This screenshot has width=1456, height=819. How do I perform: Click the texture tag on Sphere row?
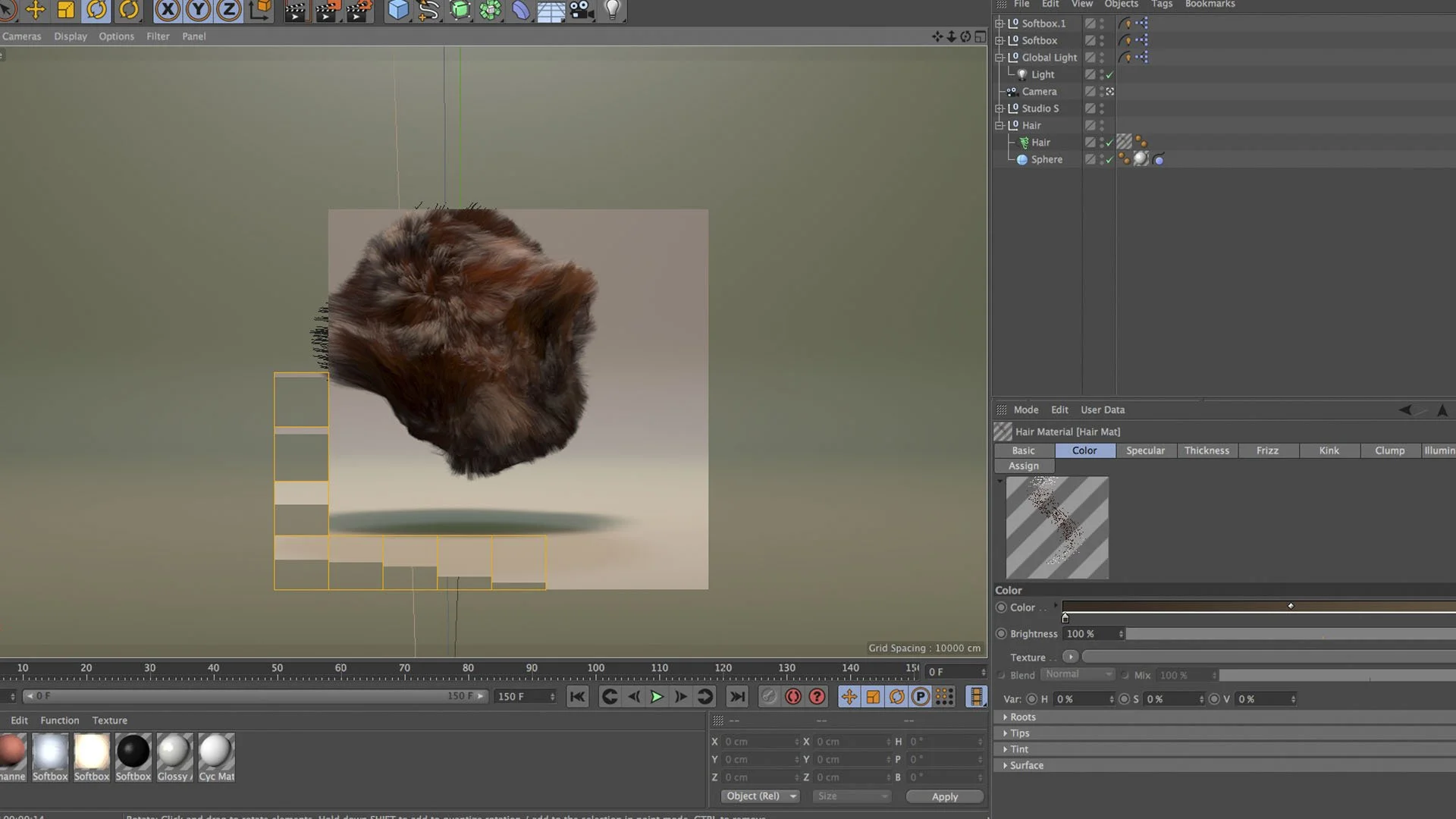click(1141, 159)
